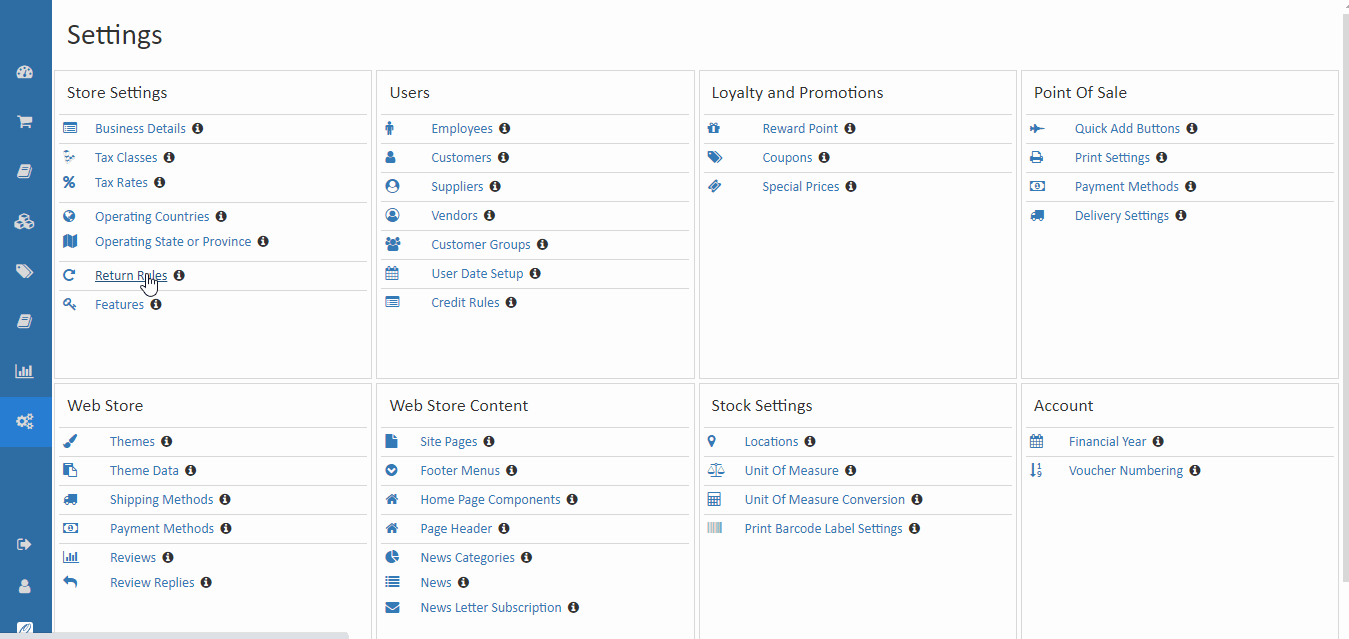Open the Tax Rates settings
1349x639 pixels.
click(x=120, y=182)
